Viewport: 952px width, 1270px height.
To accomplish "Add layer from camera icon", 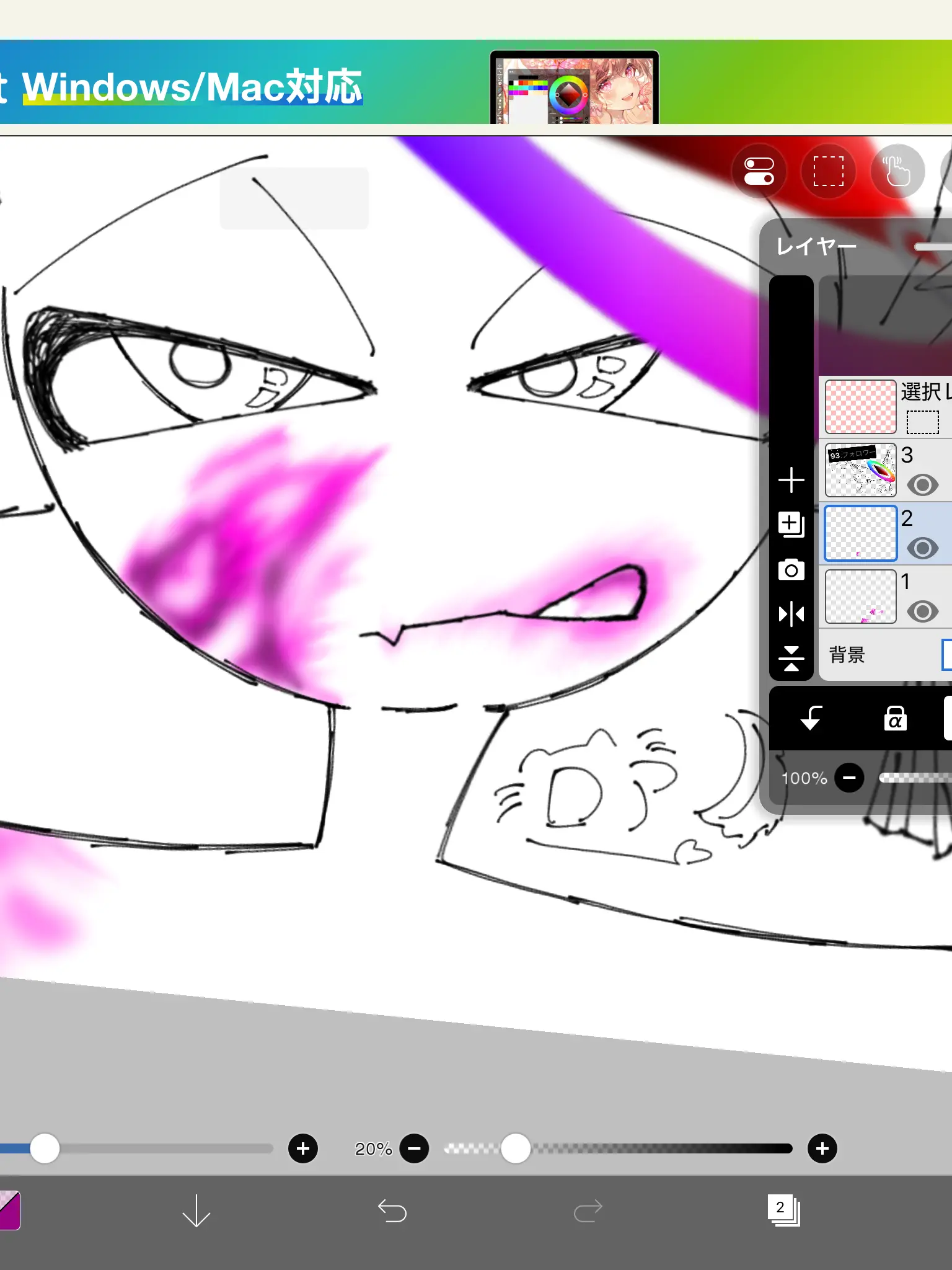I will point(791,569).
